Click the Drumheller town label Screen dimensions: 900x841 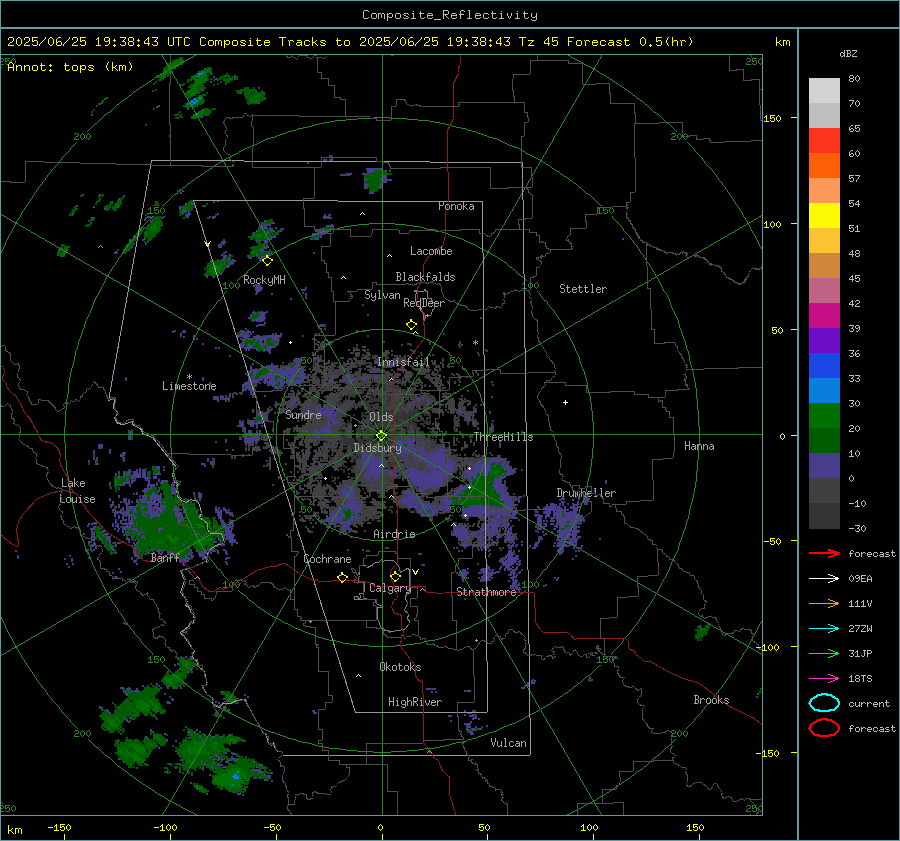point(586,493)
